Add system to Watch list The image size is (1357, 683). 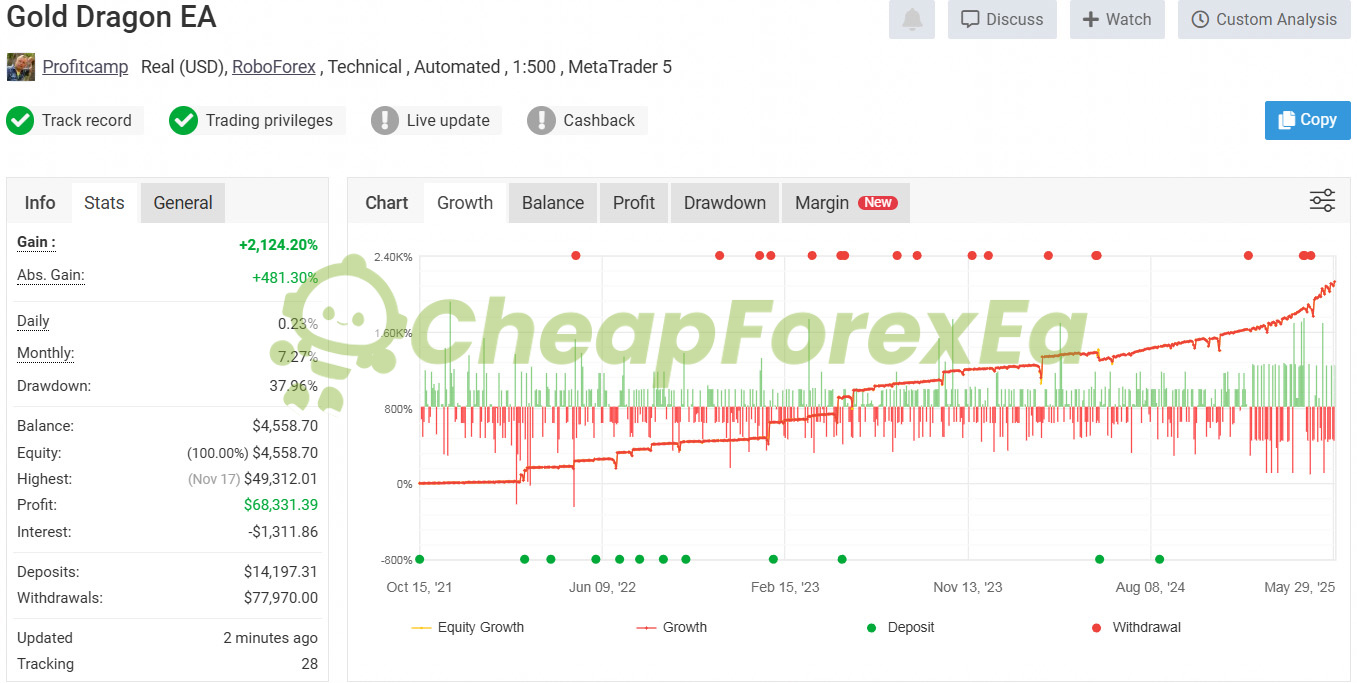1117,19
